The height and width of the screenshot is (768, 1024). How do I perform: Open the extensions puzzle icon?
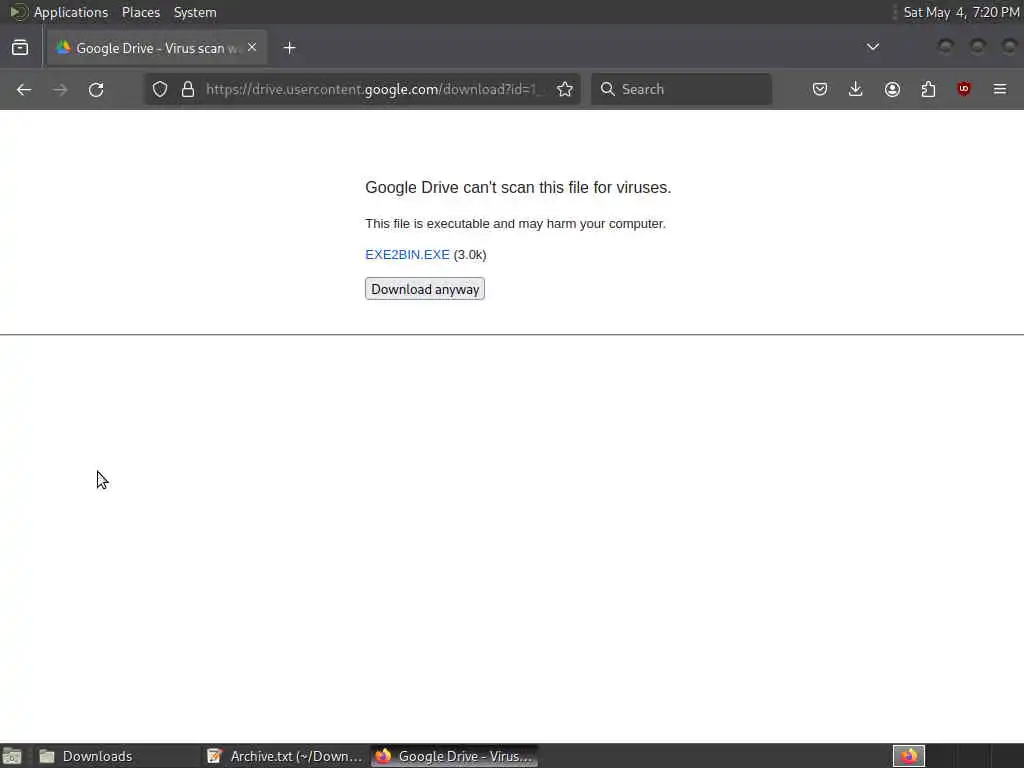tap(928, 89)
